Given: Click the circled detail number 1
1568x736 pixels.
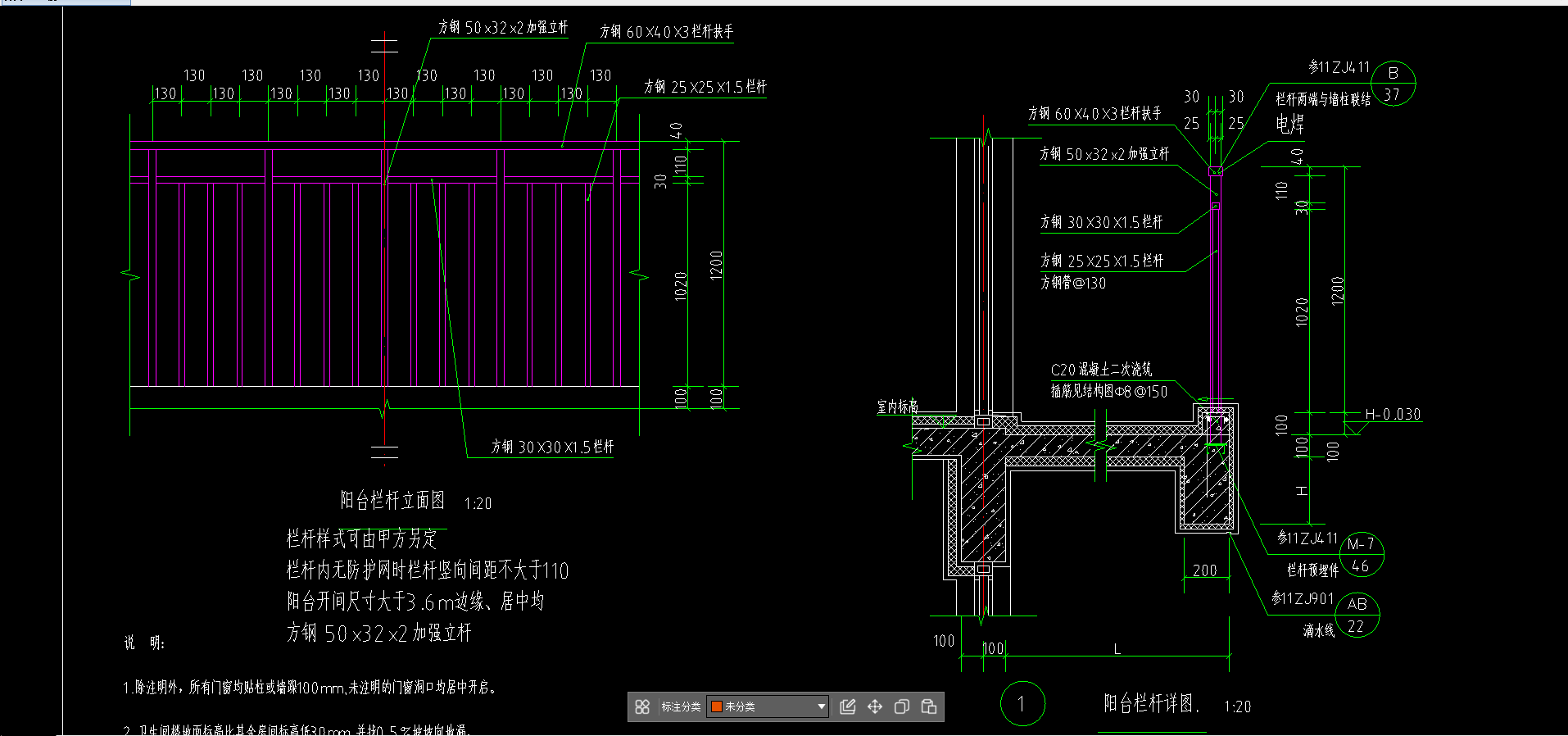Looking at the screenshot, I should pos(1022,703).
